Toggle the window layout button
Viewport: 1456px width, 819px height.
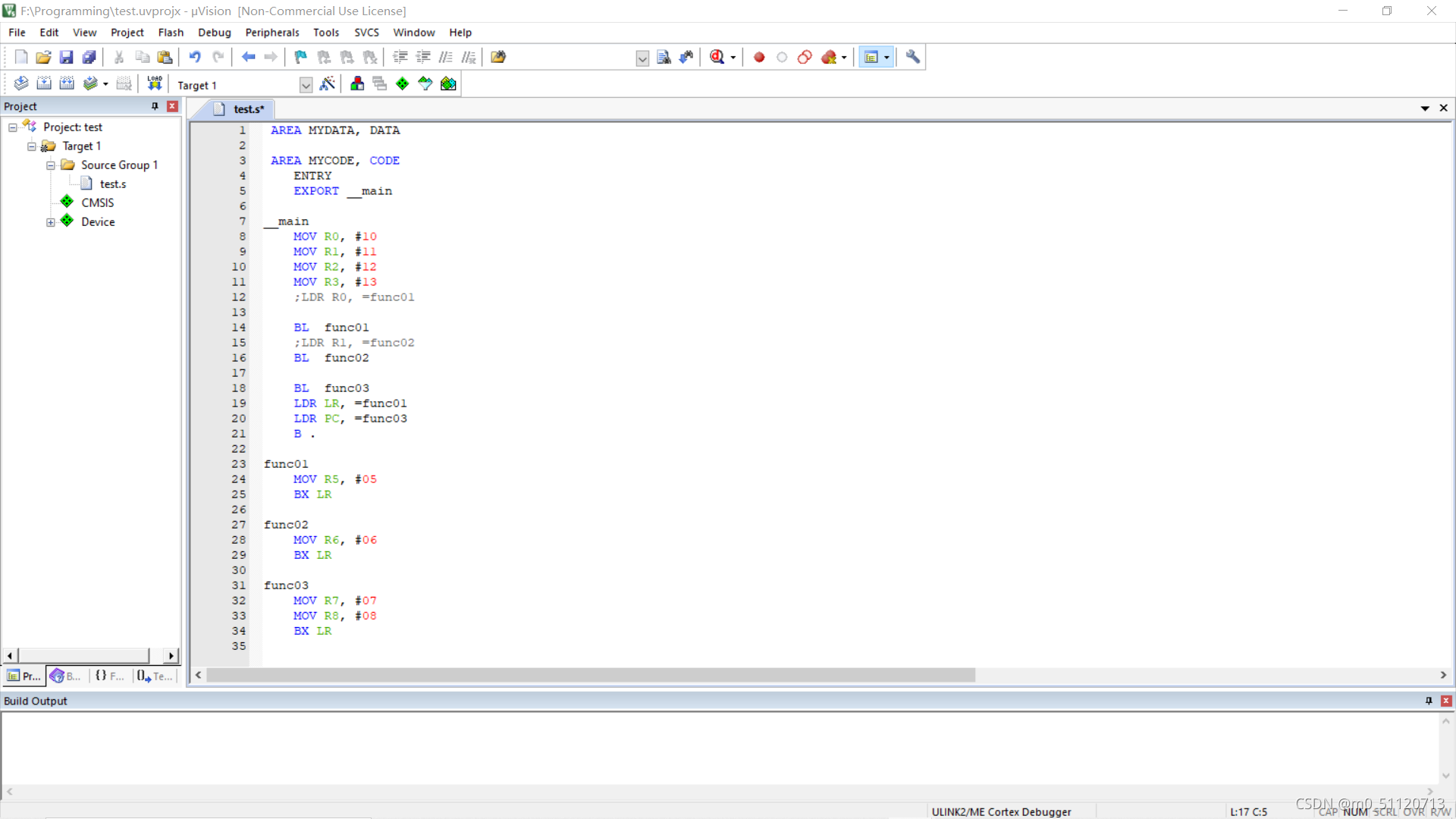[871, 57]
